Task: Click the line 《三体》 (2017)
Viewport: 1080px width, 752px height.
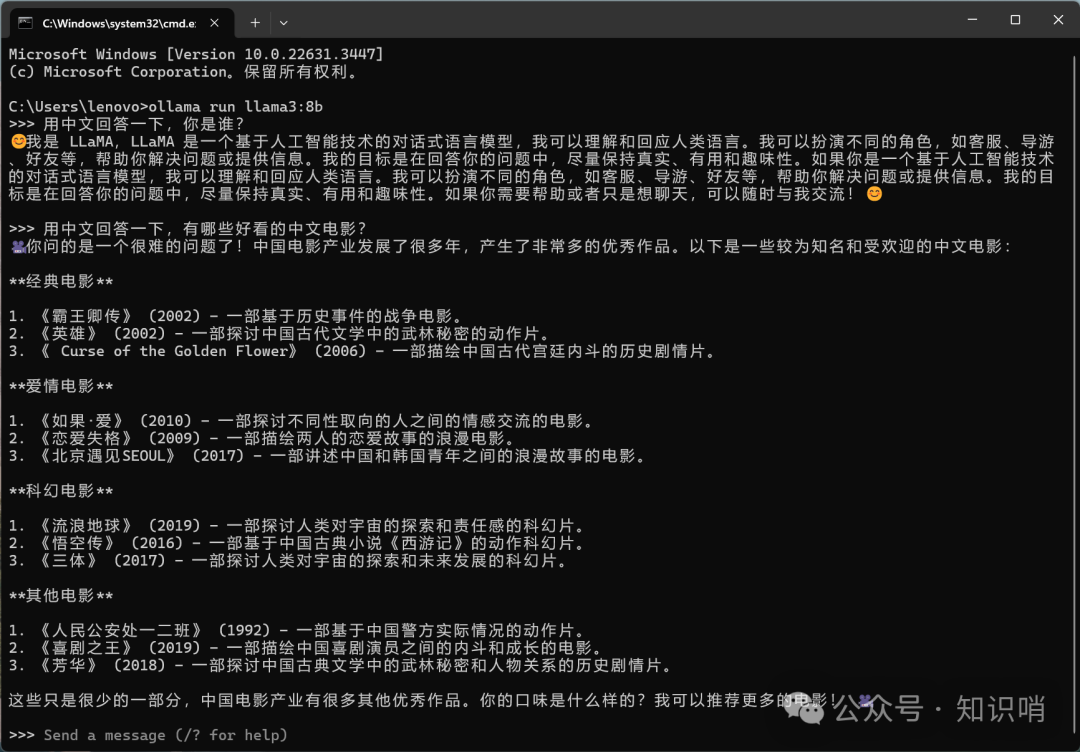Action: (x=289, y=561)
